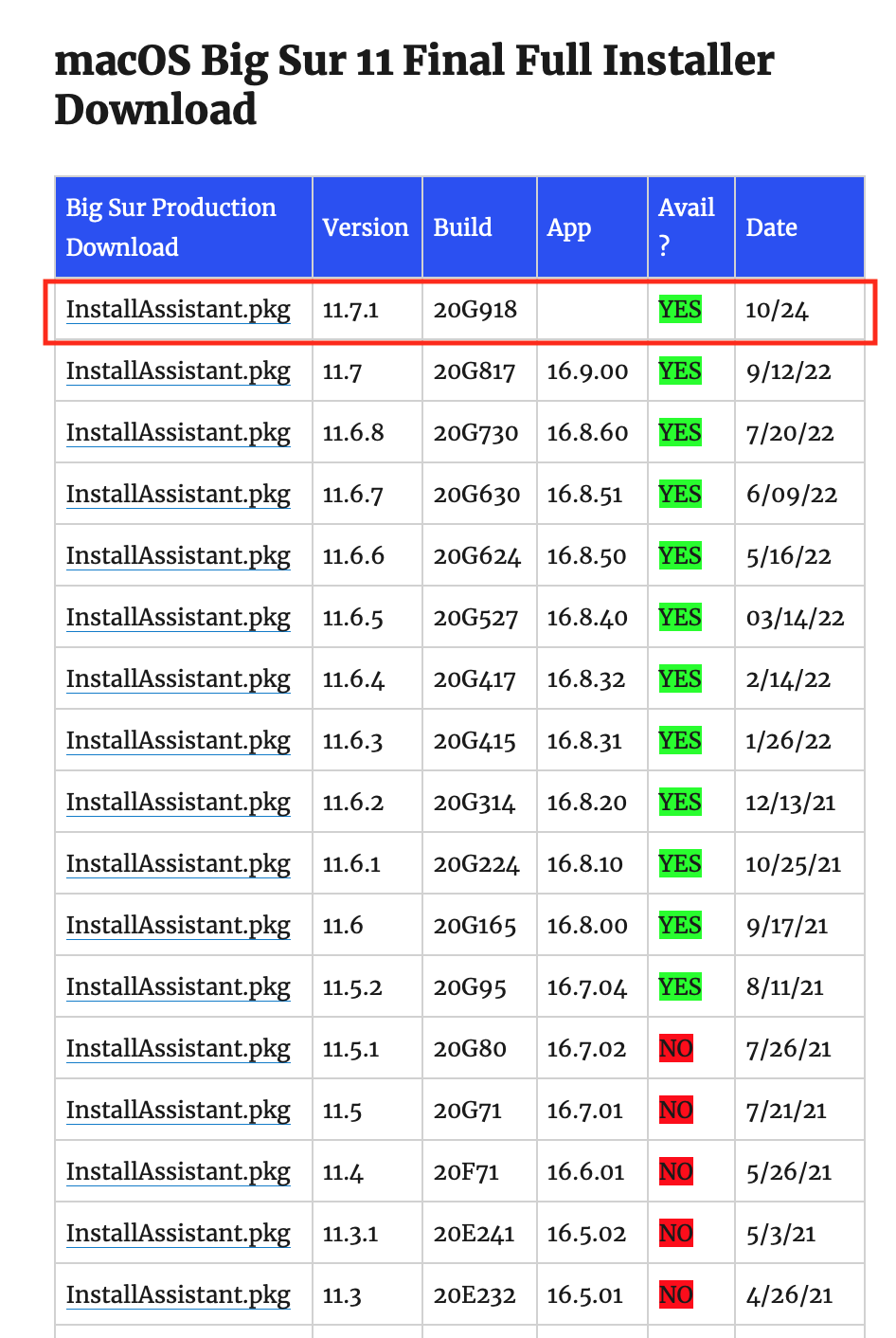The height and width of the screenshot is (1338, 896).
Task: Click the 'Version' column header
Action: pos(366,227)
